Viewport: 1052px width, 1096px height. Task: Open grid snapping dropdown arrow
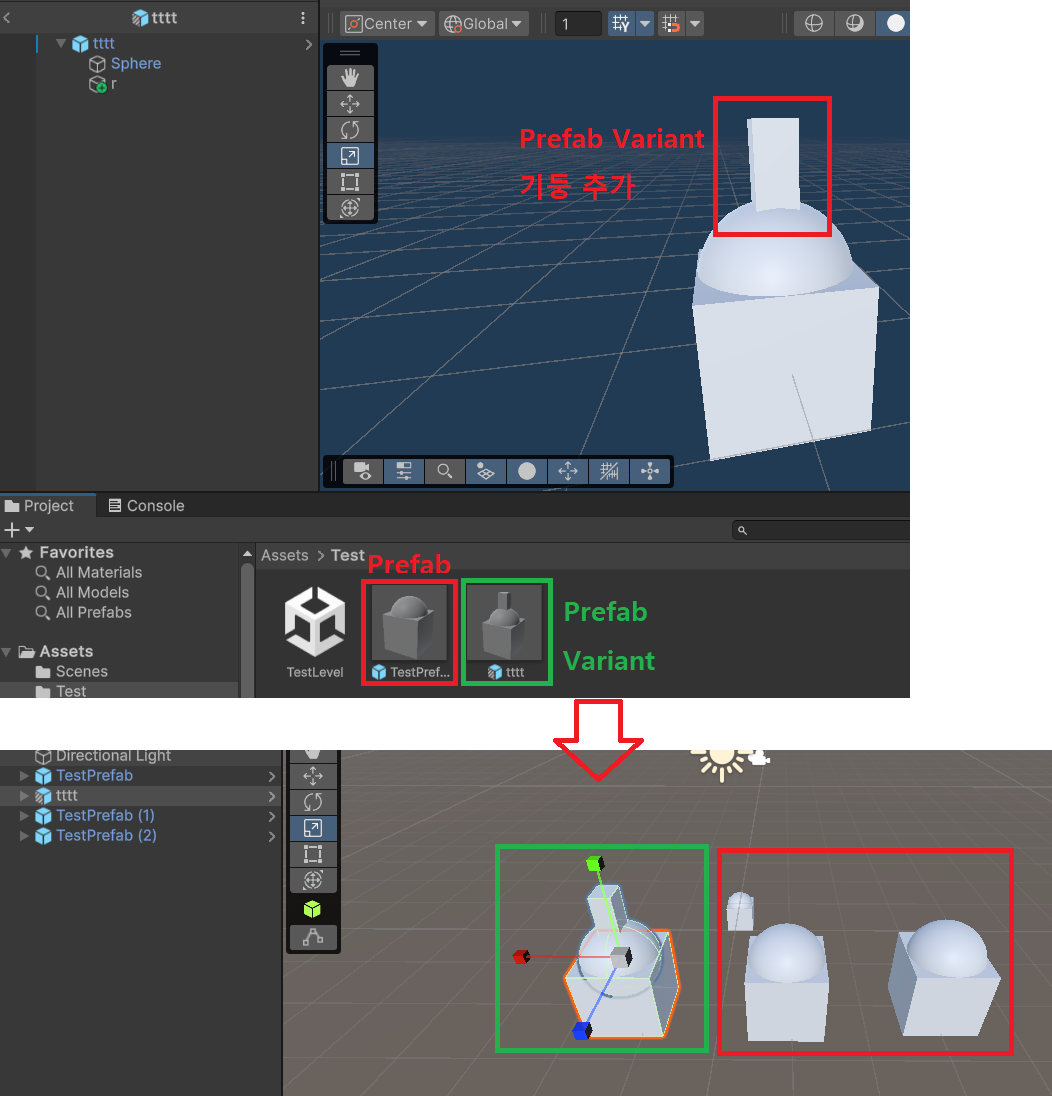click(x=645, y=24)
